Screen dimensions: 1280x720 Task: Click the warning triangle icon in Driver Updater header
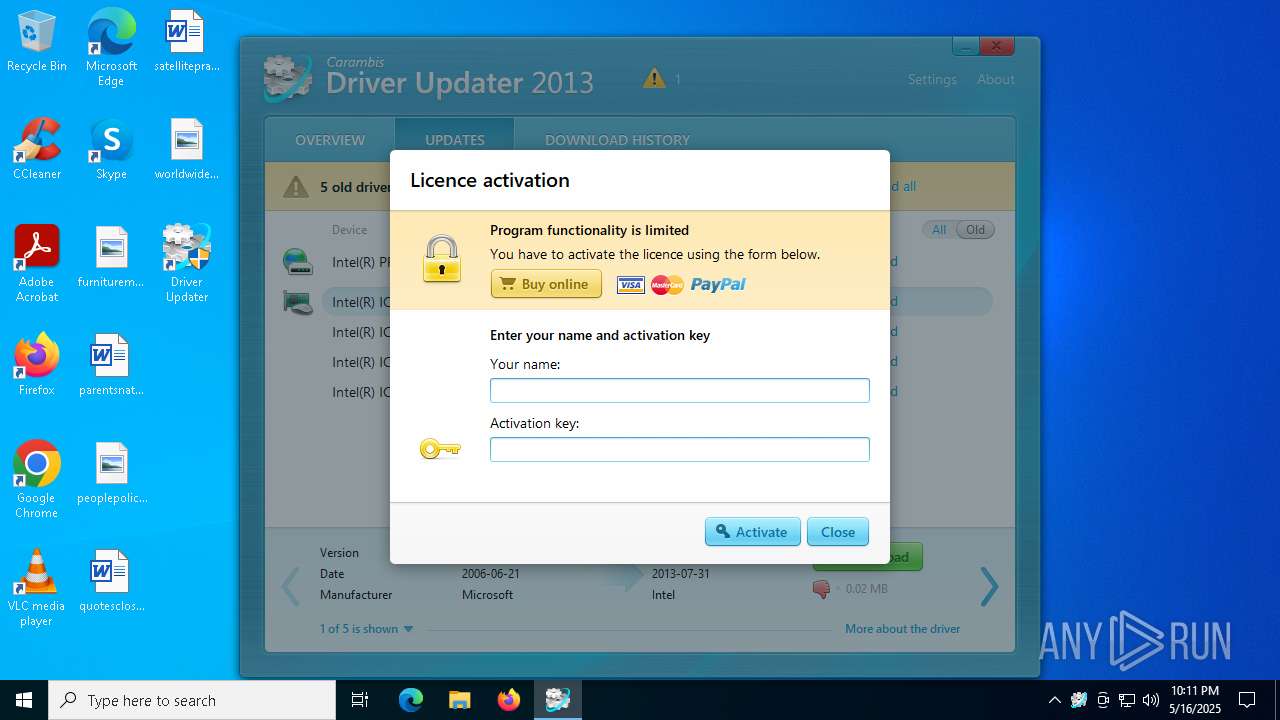coord(654,78)
